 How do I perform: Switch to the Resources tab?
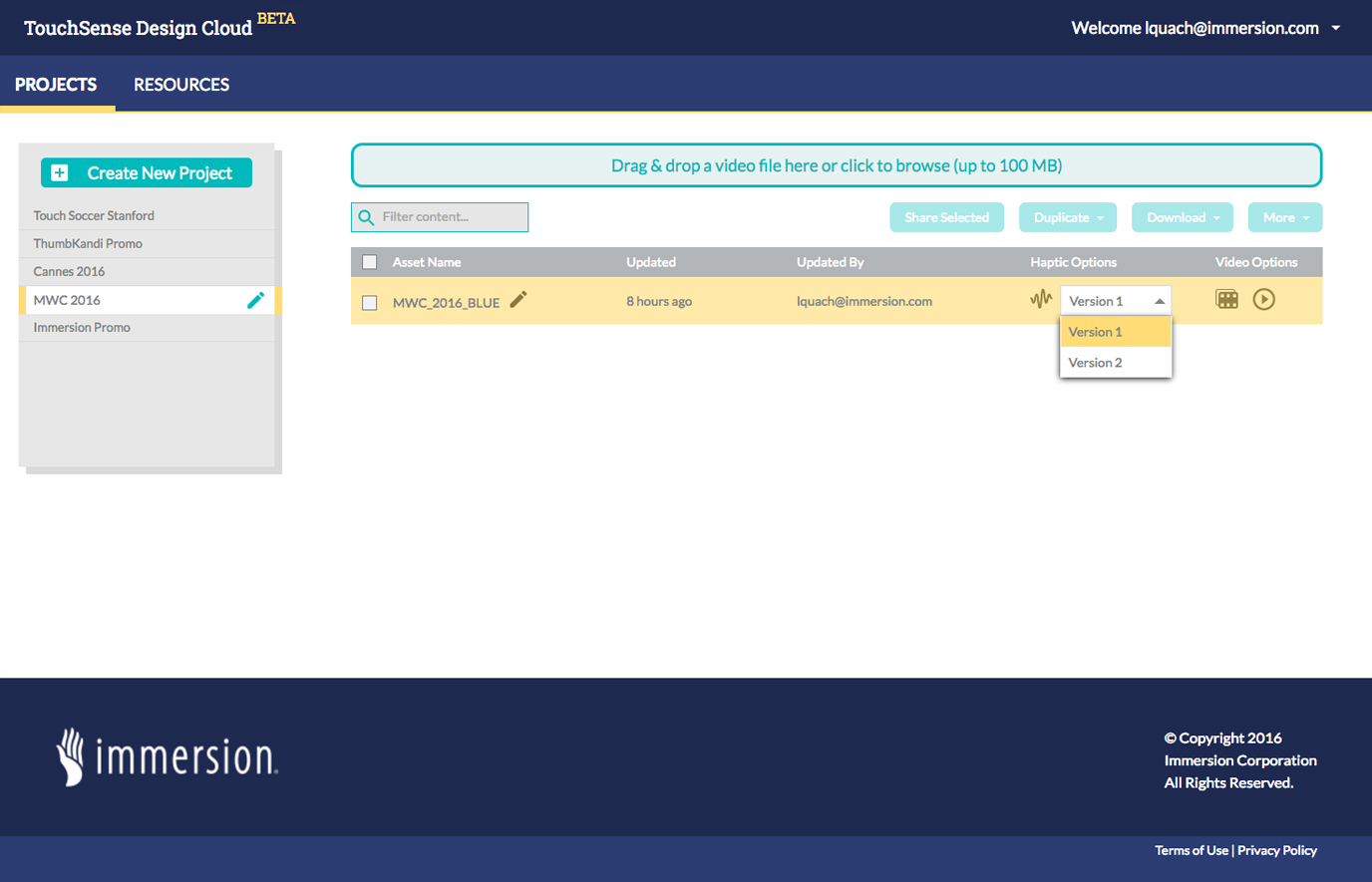tap(181, 85)
